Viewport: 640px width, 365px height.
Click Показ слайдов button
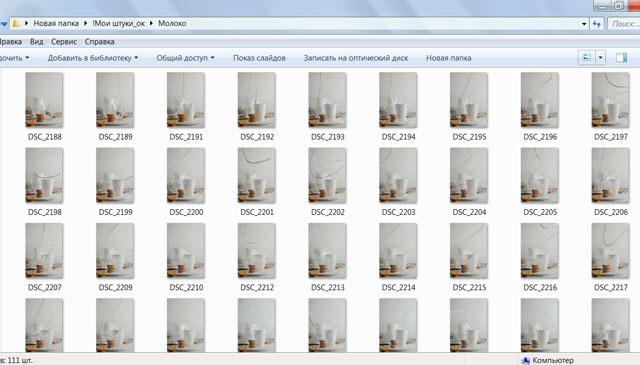(259, 58)
